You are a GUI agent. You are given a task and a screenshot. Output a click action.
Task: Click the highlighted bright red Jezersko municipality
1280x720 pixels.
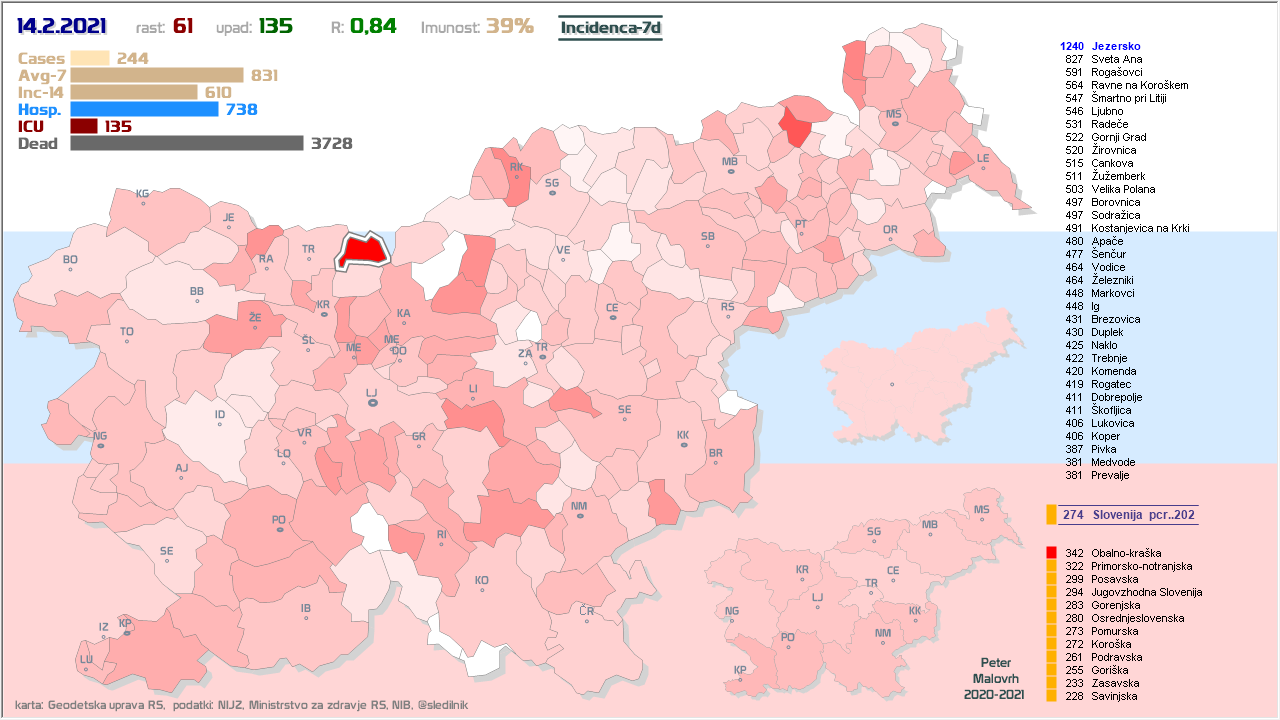[x=360, y=251]
